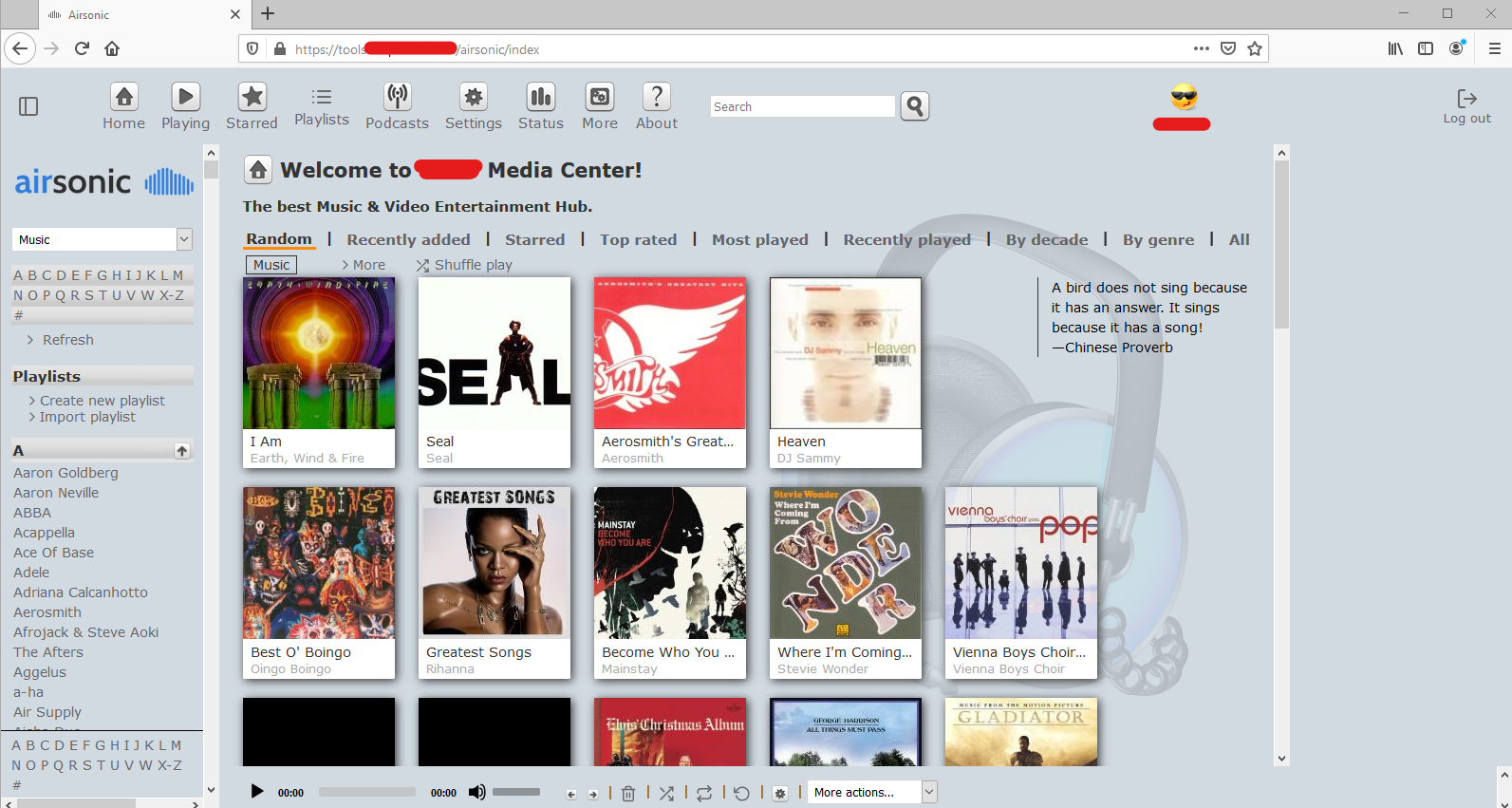This screenshot has height=808, width=1512.
Task: Click the undo icon in player bar
Action: [742, 793]
